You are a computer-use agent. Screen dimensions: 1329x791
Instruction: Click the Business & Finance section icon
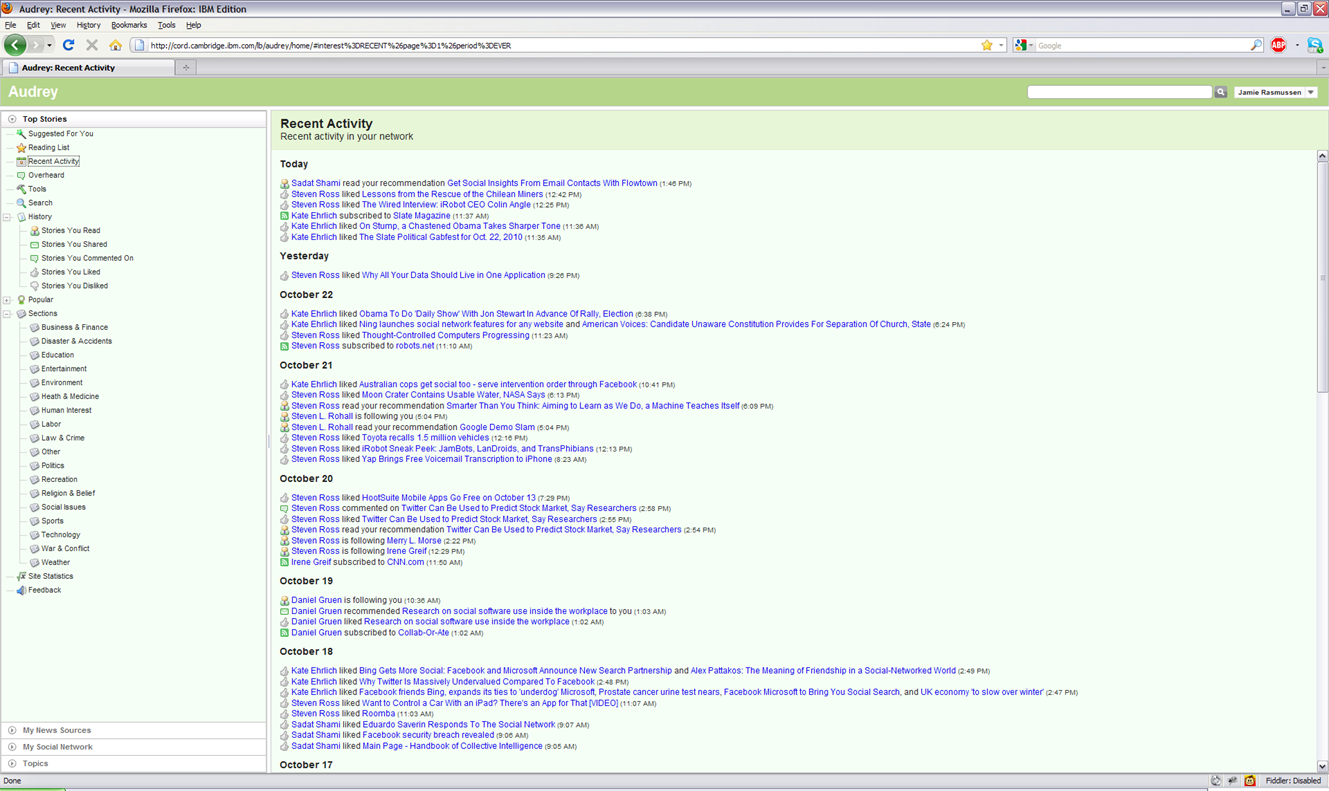34,327
